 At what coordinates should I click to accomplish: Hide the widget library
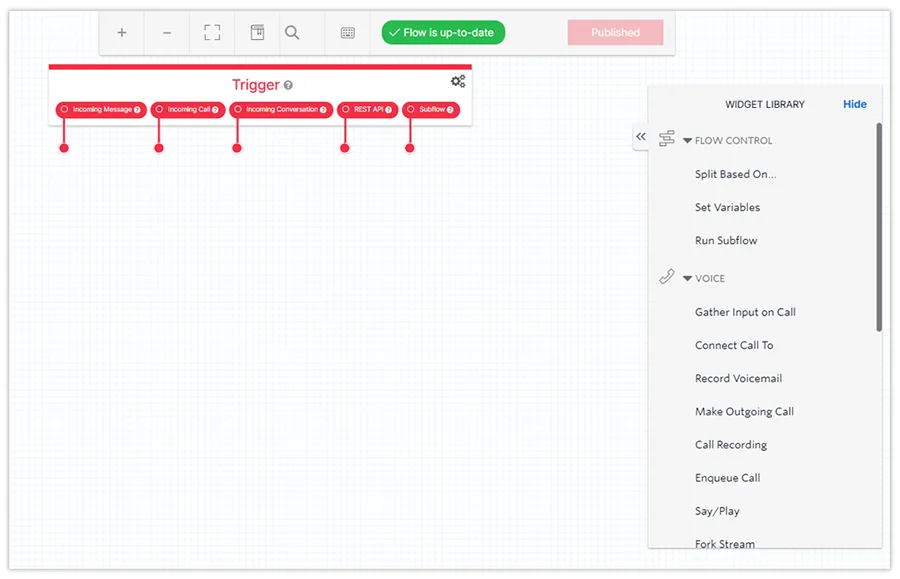(854, 104)
